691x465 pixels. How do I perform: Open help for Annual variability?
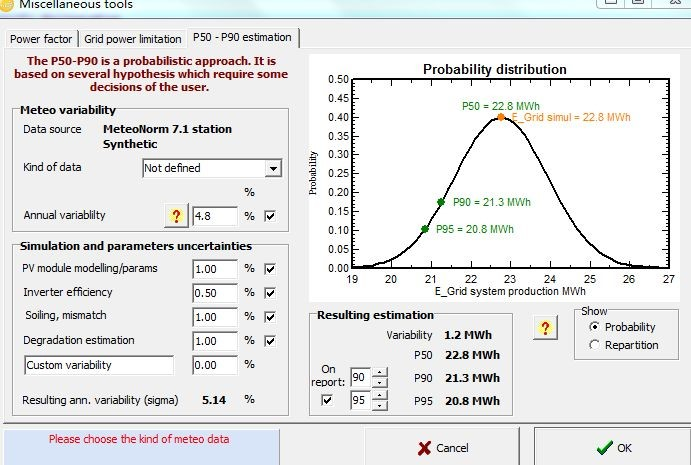click(176, 216)
